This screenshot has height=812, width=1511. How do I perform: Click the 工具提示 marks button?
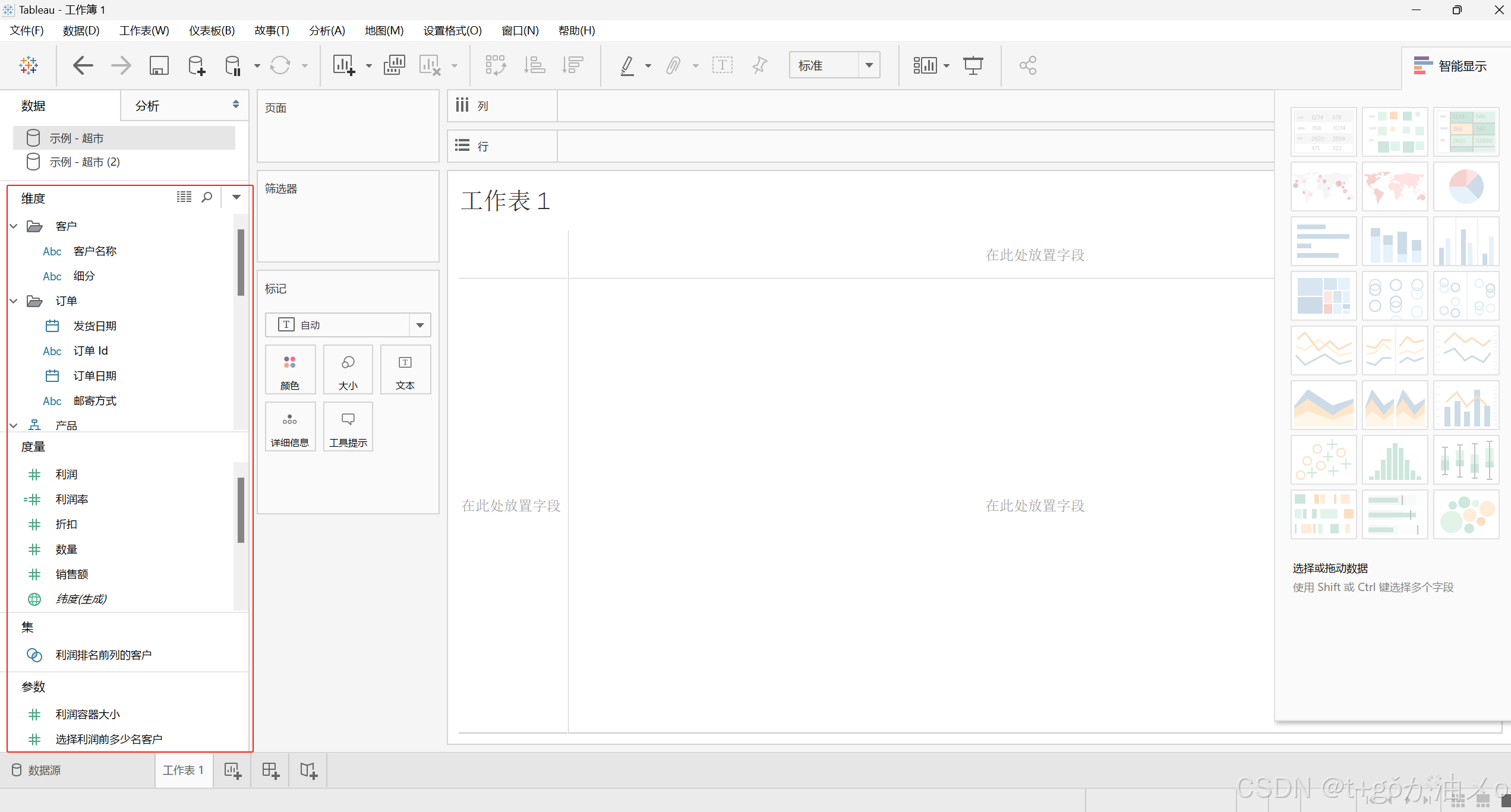[348, 427]
